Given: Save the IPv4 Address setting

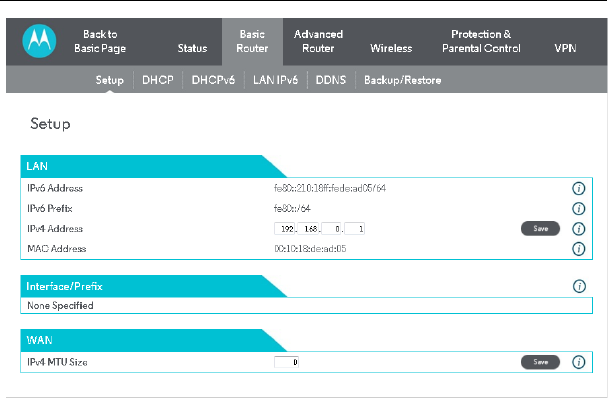Looking at the screenshot, I should click(x=541, y=228).
